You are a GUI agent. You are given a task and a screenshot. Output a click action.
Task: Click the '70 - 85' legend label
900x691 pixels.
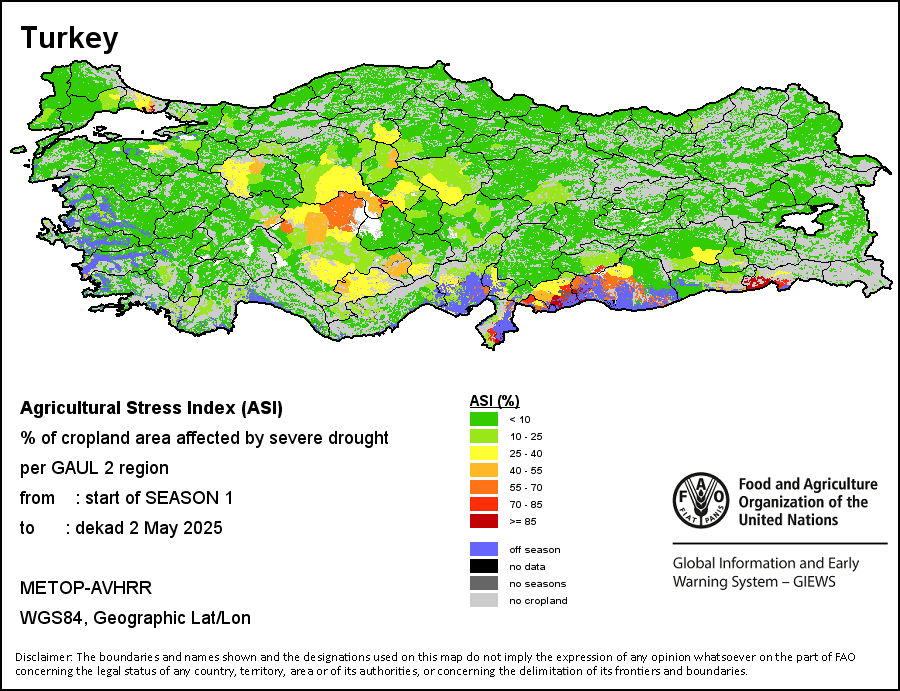pos(526,504)
